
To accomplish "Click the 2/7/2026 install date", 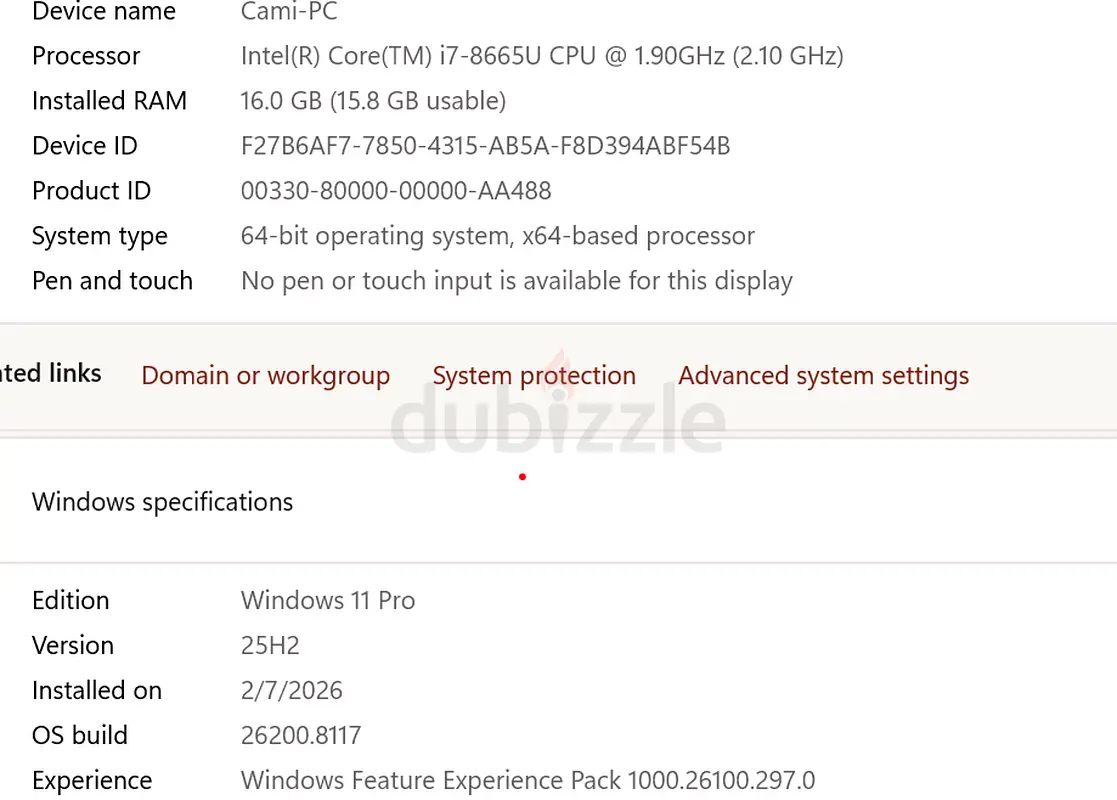I will (x=291, y=691).
